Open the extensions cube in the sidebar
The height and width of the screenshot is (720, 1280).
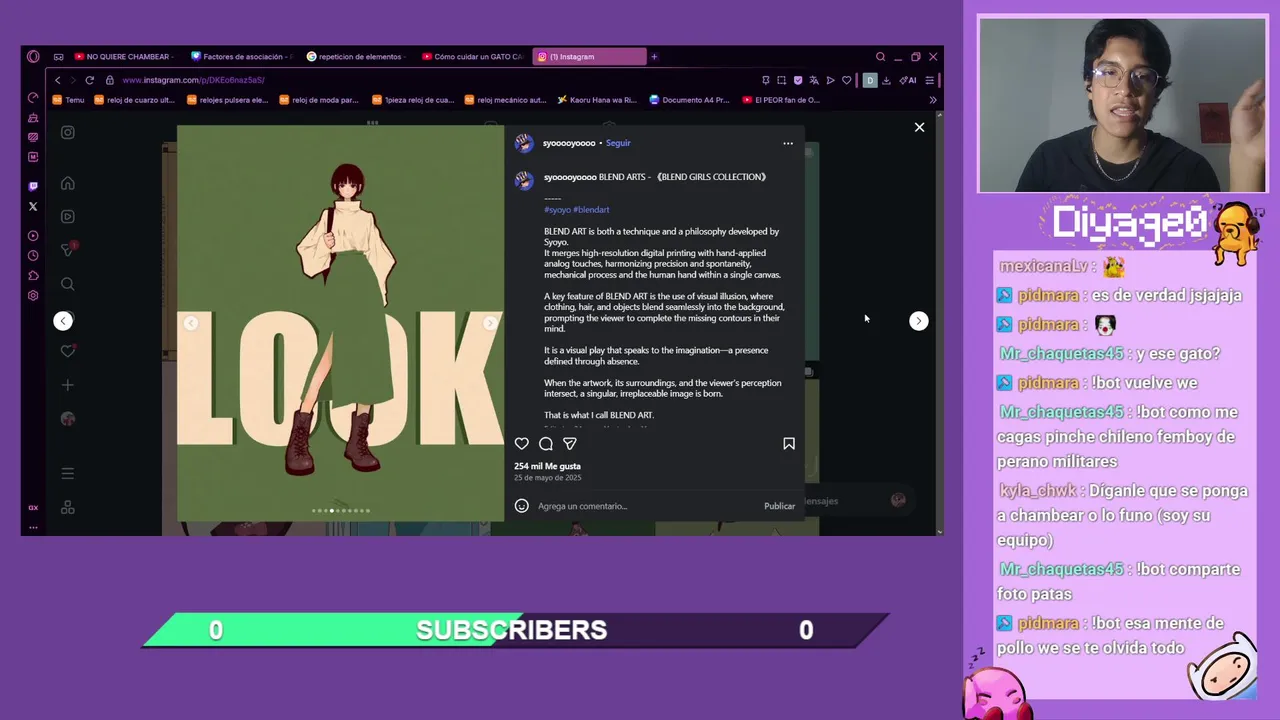click(33, 276)
